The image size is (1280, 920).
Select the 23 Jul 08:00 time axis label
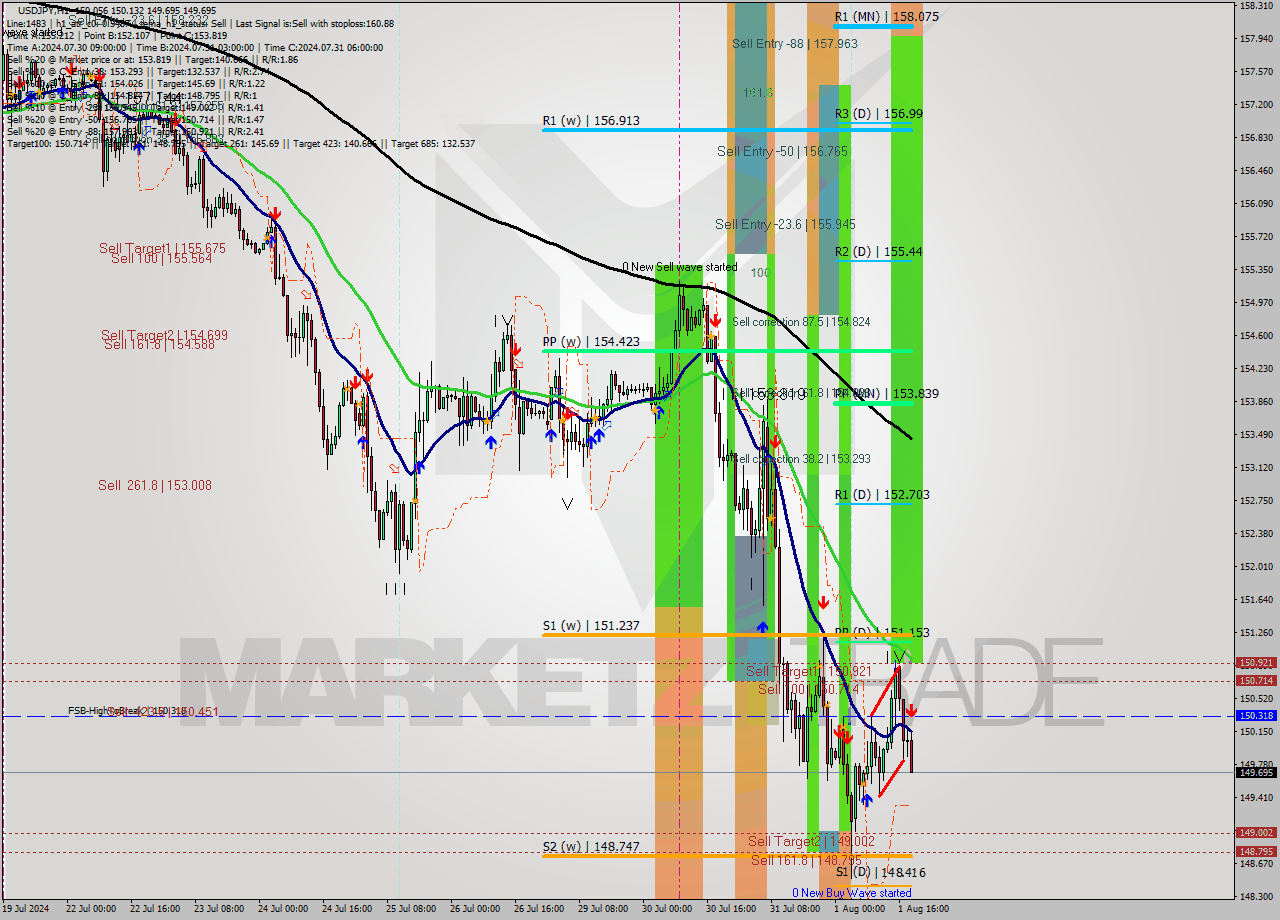click(219, 909)
